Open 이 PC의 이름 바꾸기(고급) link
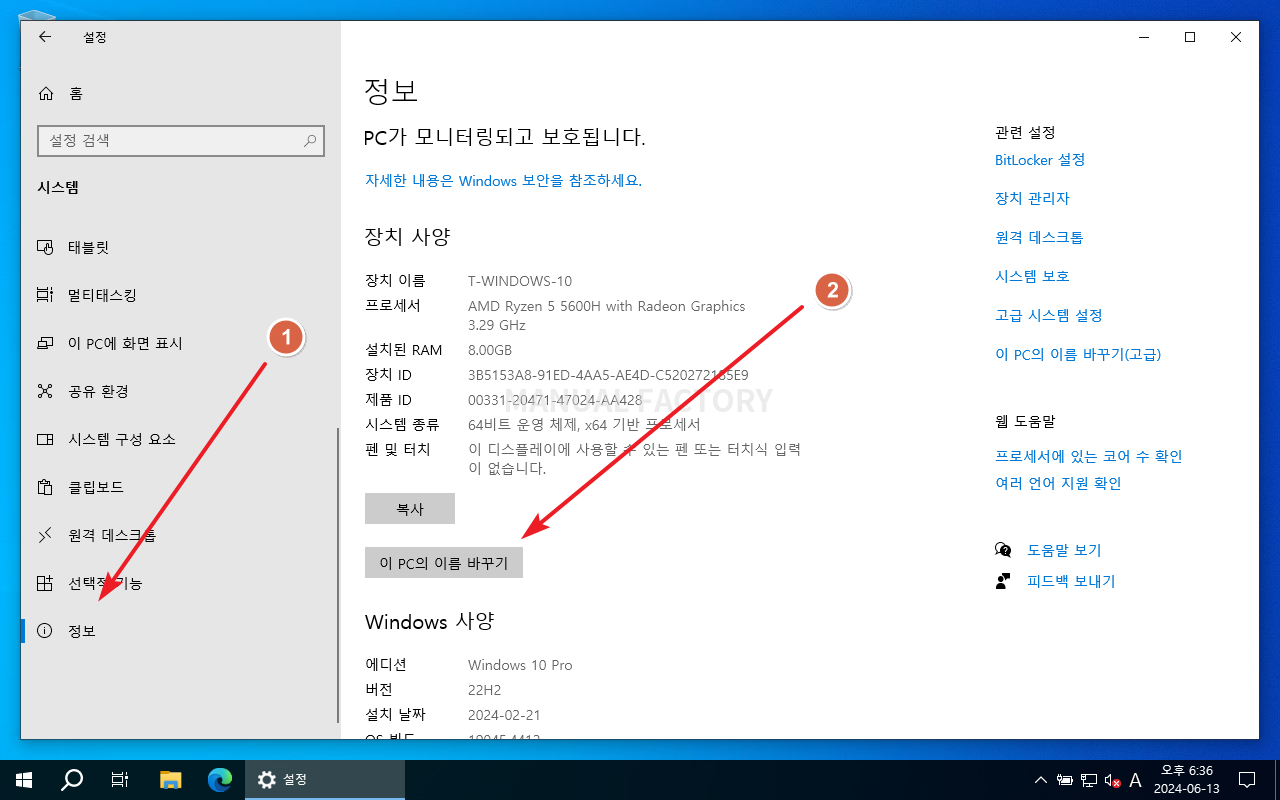 (1078, 355)
